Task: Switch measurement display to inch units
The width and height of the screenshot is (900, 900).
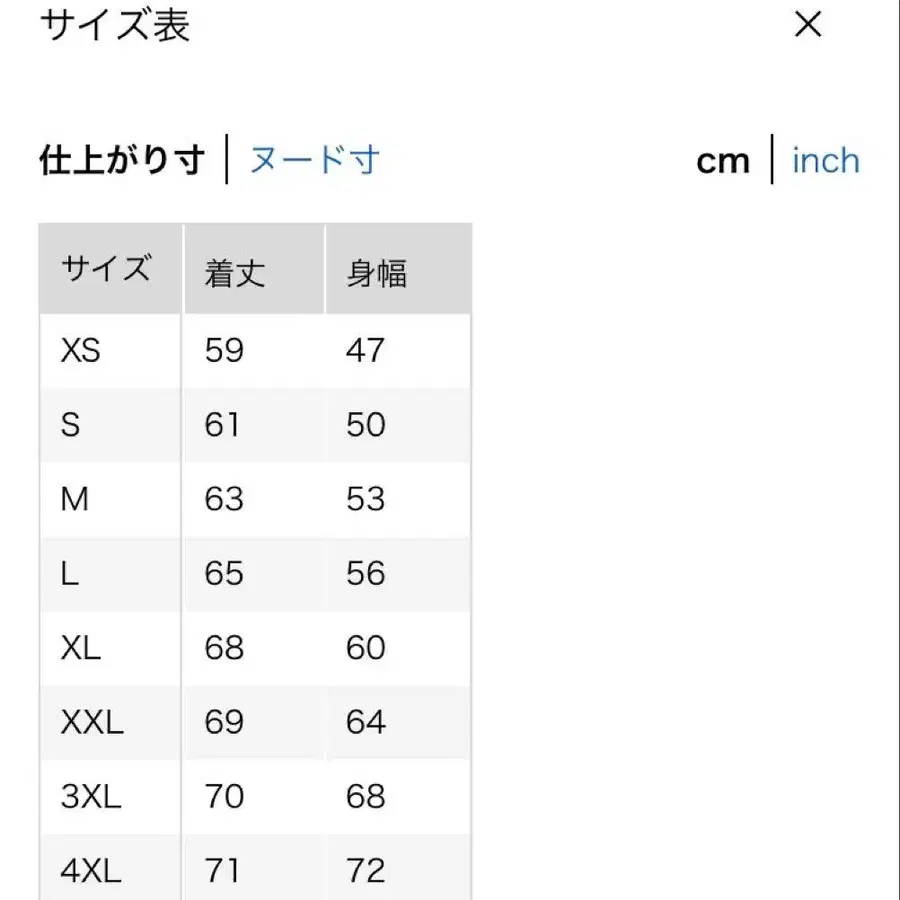Action: pyautogui.click(x=824, y=160)
